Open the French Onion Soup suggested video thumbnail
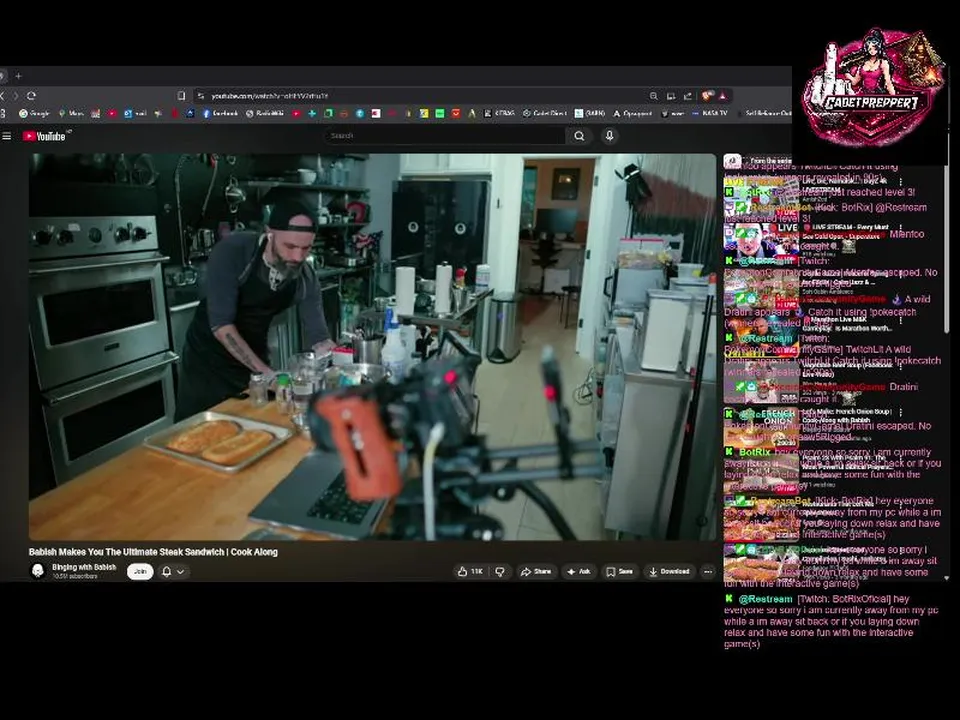 [x=761, y=427]
